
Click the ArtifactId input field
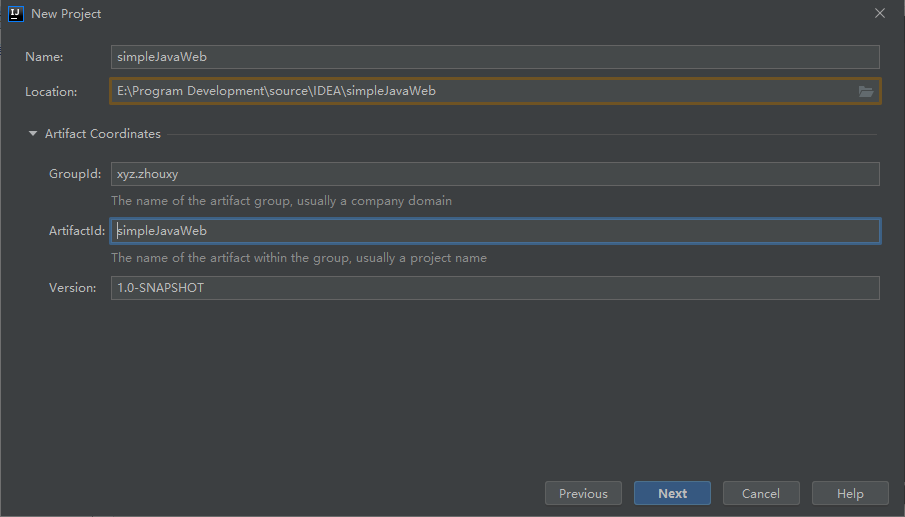pos(495,231)
